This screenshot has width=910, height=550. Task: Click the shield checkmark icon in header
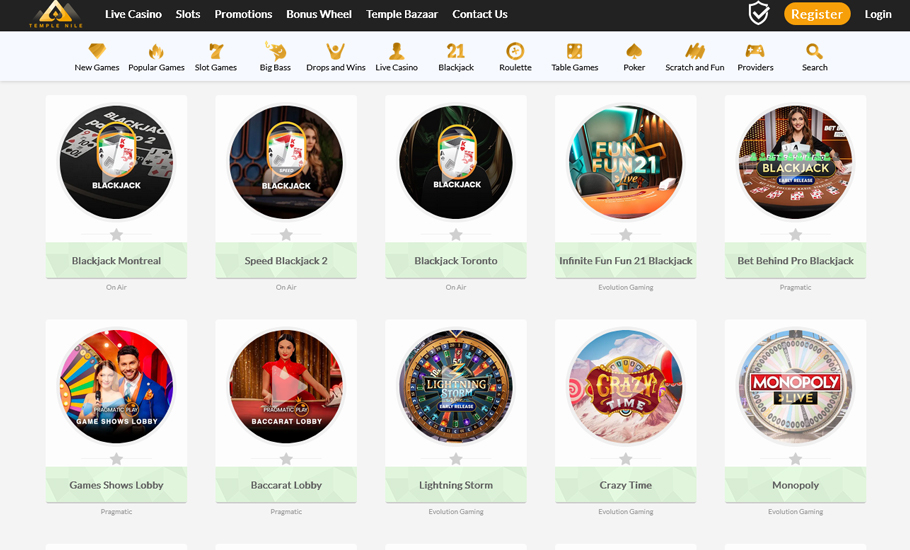(759, 13)
